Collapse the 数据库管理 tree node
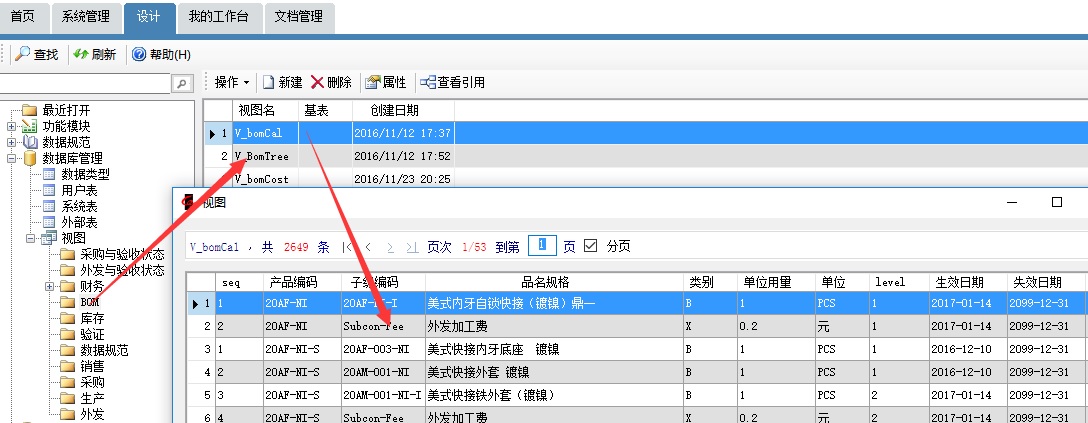Screen dimensions: 1088x423 pos(12,158)
